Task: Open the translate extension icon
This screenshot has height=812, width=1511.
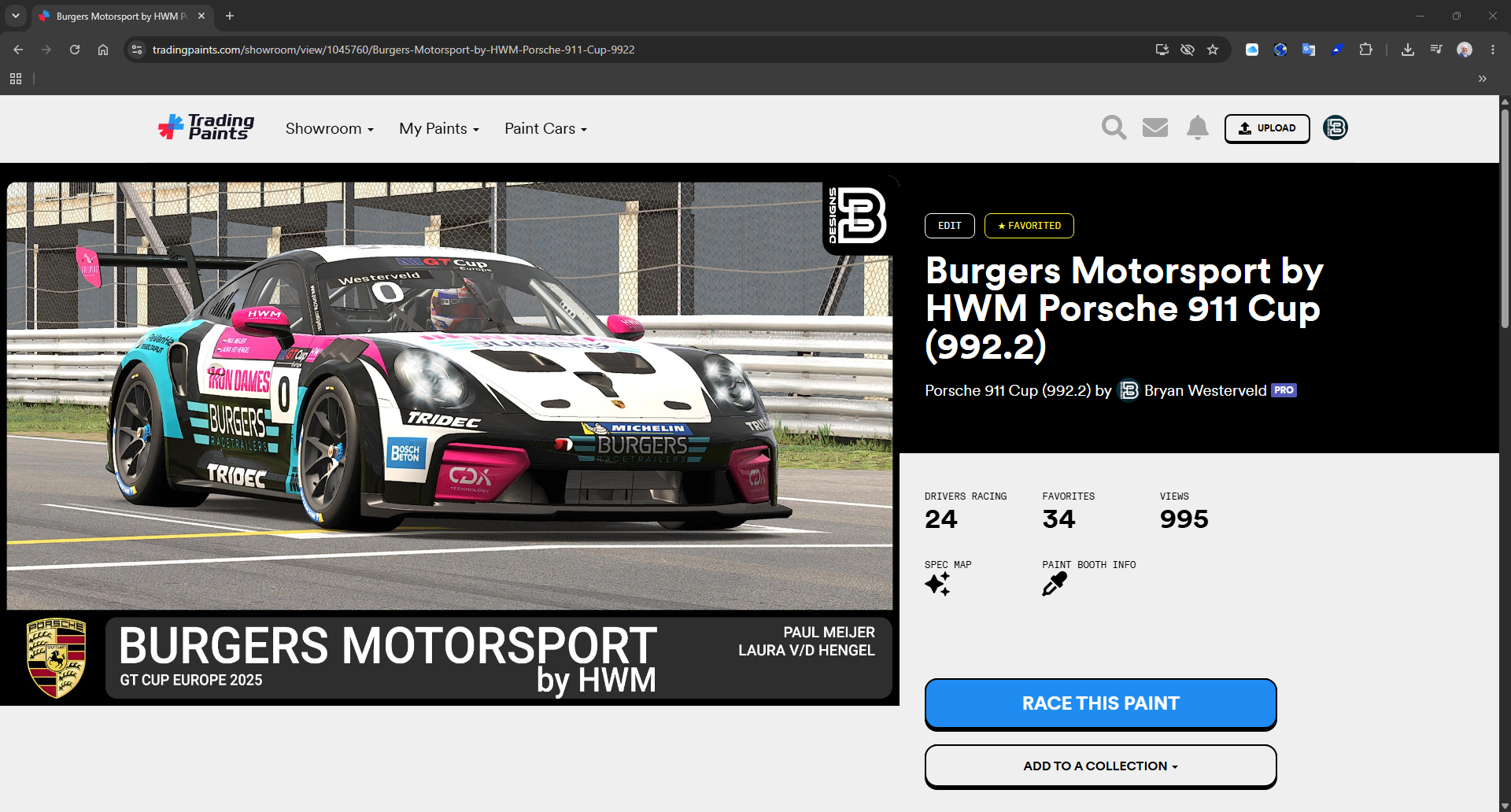Action: pyautogui.click(x=1309, y=50)
